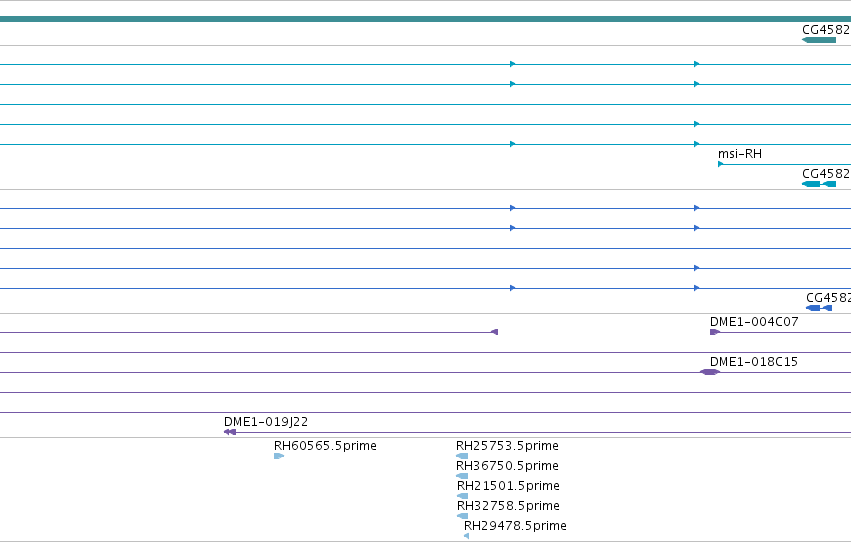
Task: Select the small RH29478.5prime arrow glyph
Action: pyautogui.click(x=466, y=536)
